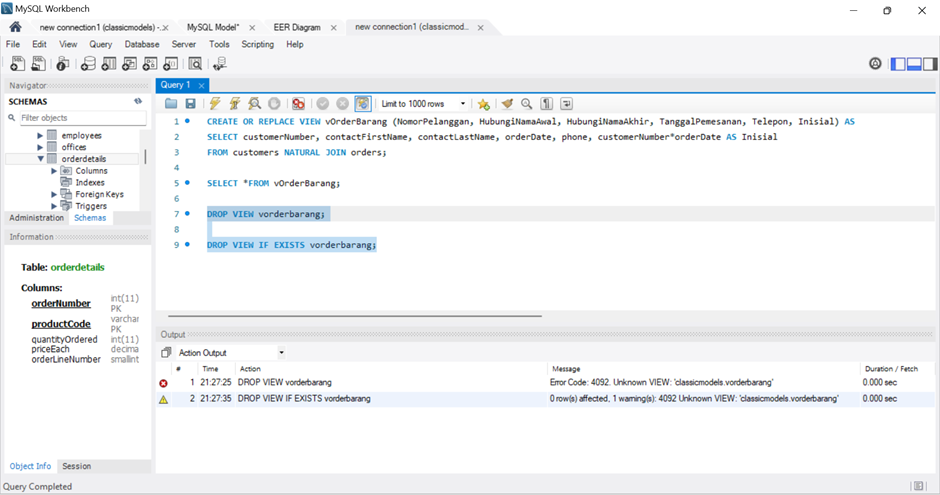Viewport: 940px width, 495px height.
Task: Rollback the current transaction
Action: pos(342,104)
